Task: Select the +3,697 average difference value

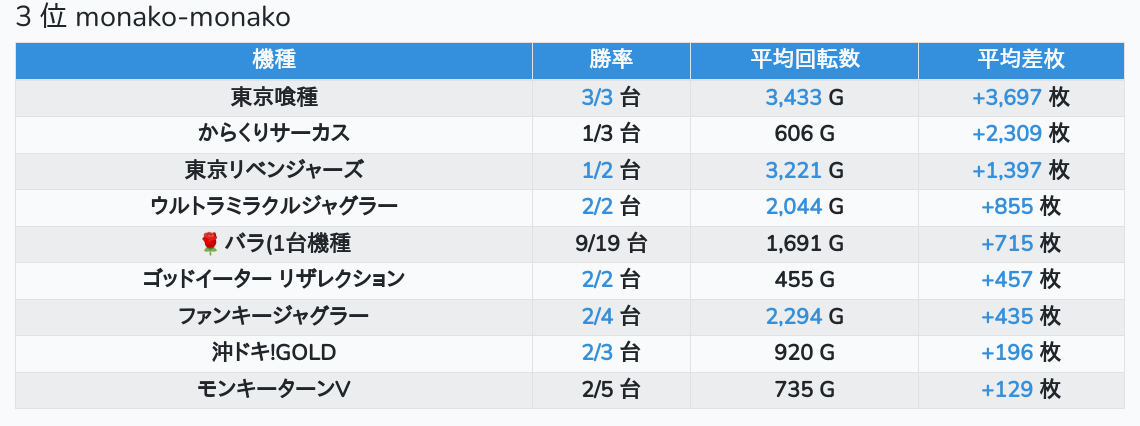Action: tap(1007, 97)
